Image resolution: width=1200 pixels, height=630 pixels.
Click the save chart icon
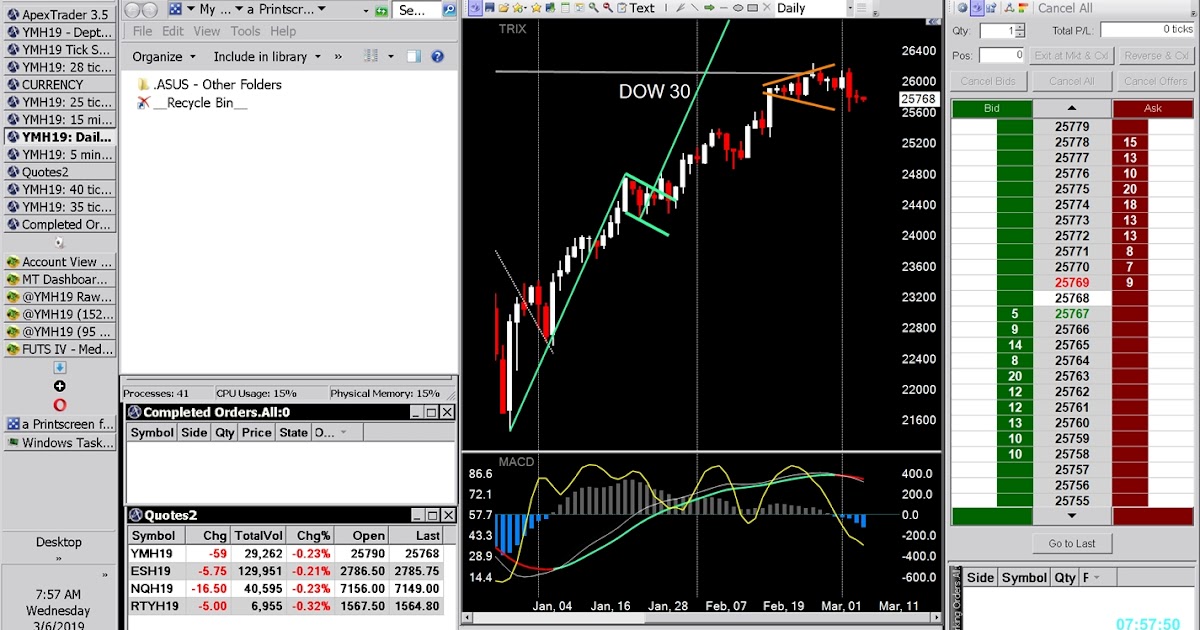tap(489, 8)
